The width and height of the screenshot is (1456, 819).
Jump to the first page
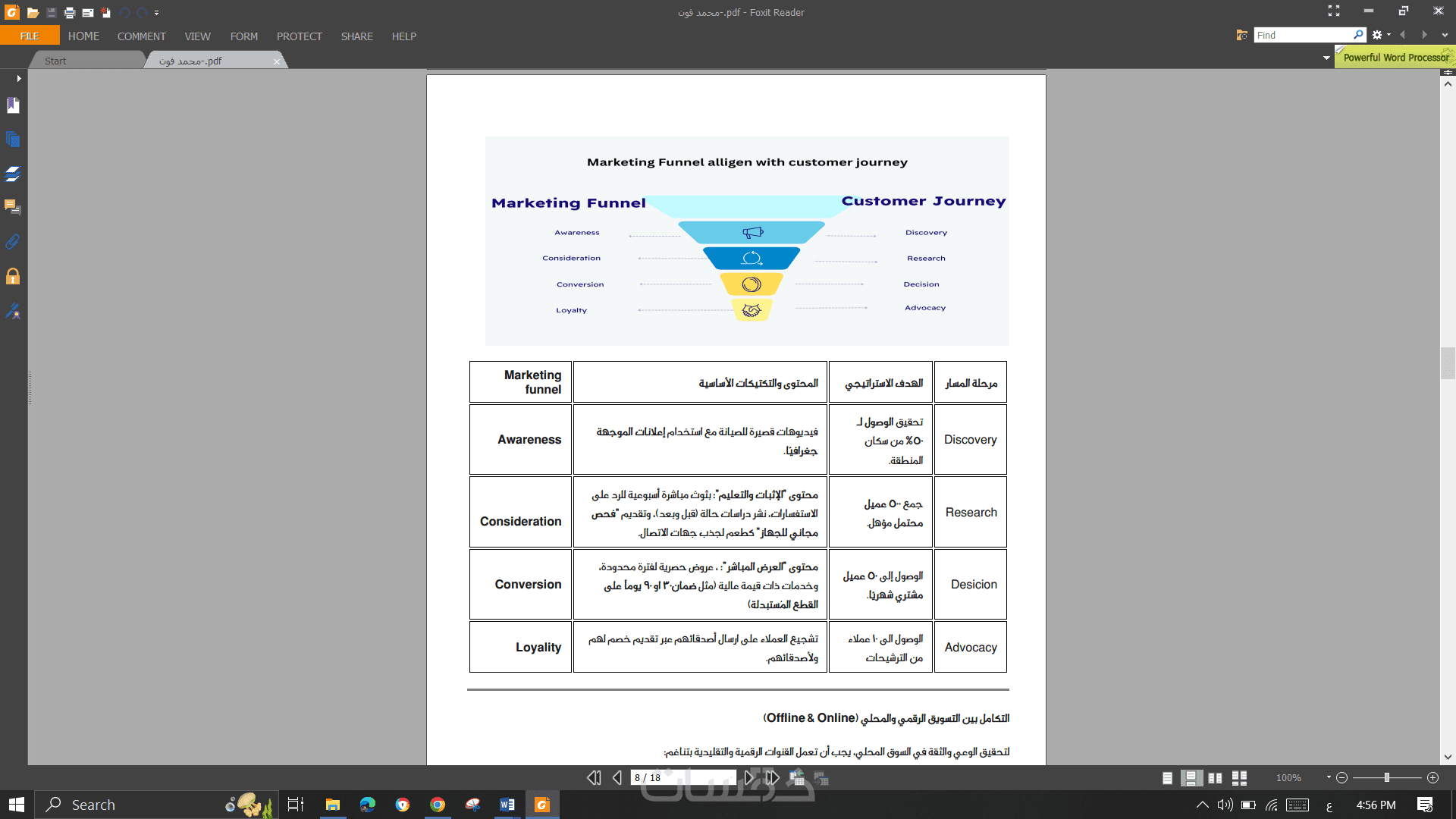(x=594, y=777)
